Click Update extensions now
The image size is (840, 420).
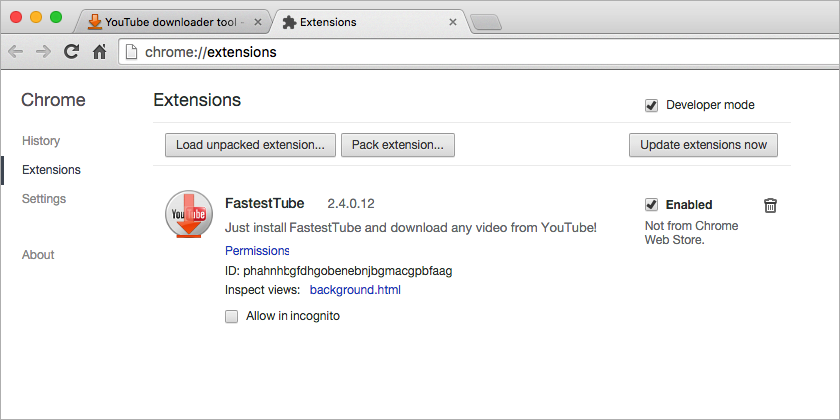(x=703, y=145)
